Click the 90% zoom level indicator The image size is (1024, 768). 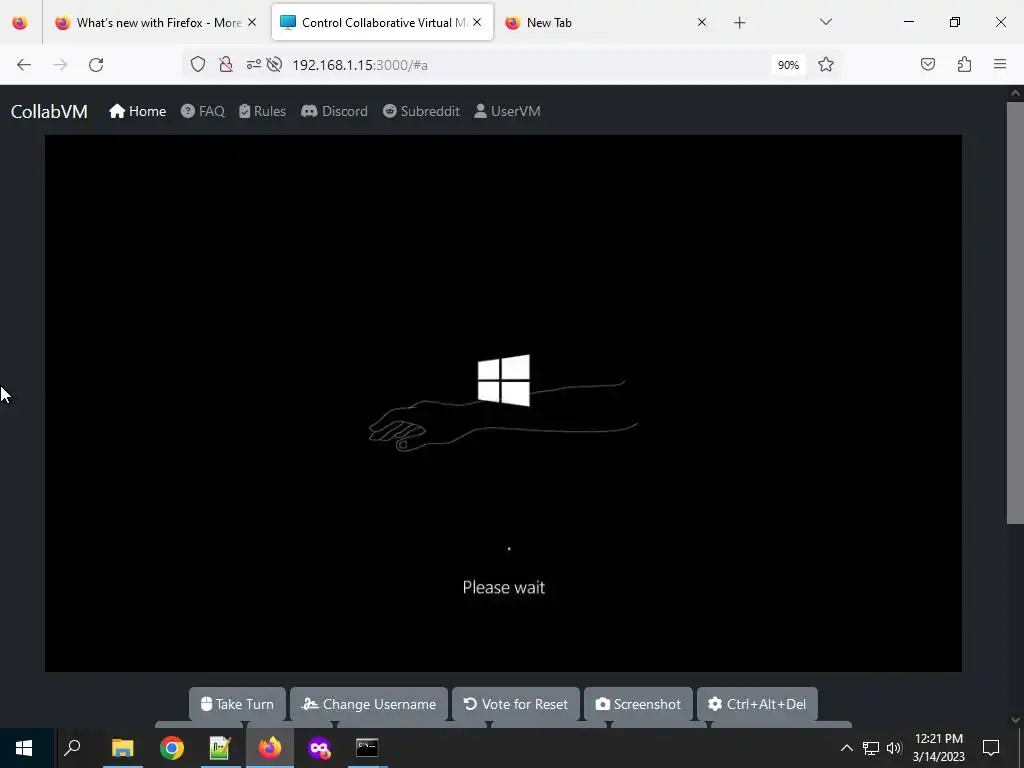(x=788, y=65)
